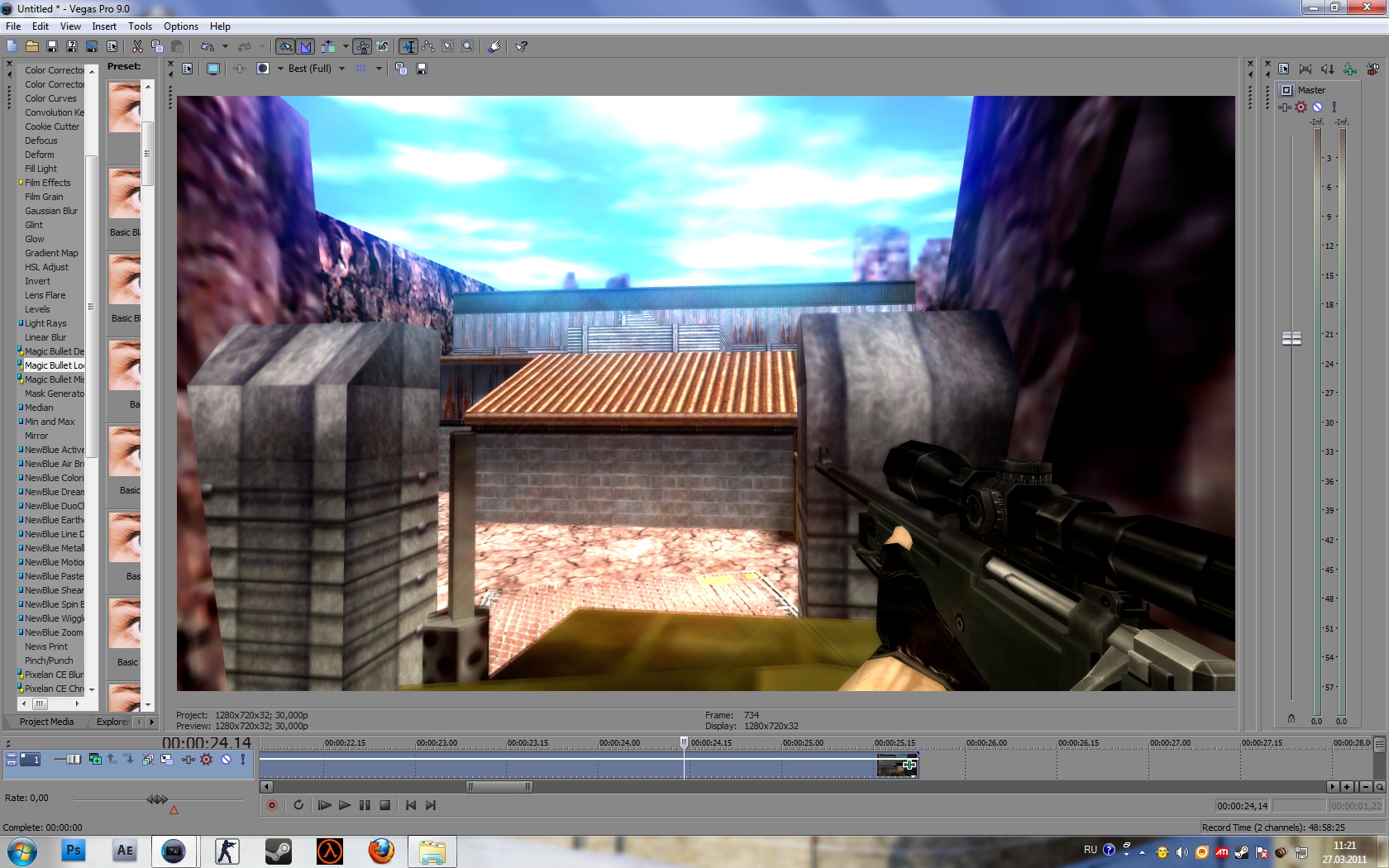Click the What's This Help icon
Screen dimensions: 1389x868
(522, 46)
